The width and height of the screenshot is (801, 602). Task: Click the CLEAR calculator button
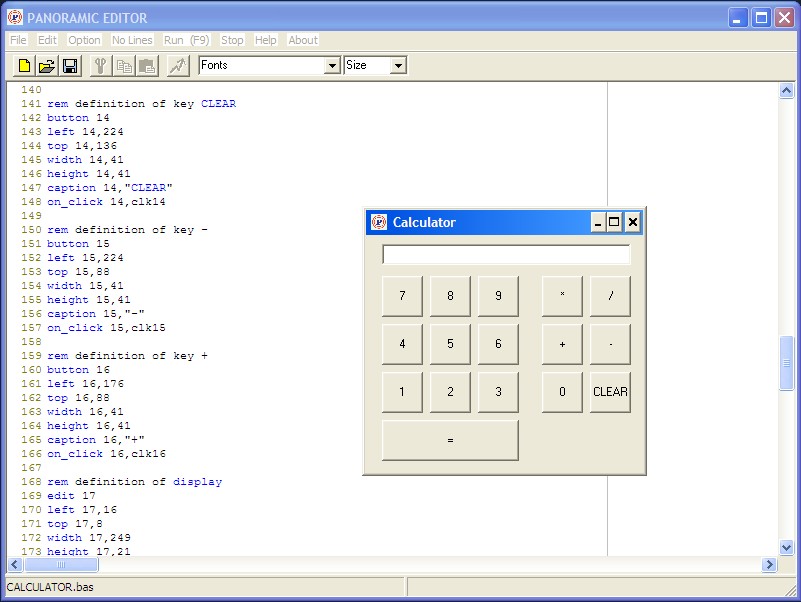[x=610, y=392]
